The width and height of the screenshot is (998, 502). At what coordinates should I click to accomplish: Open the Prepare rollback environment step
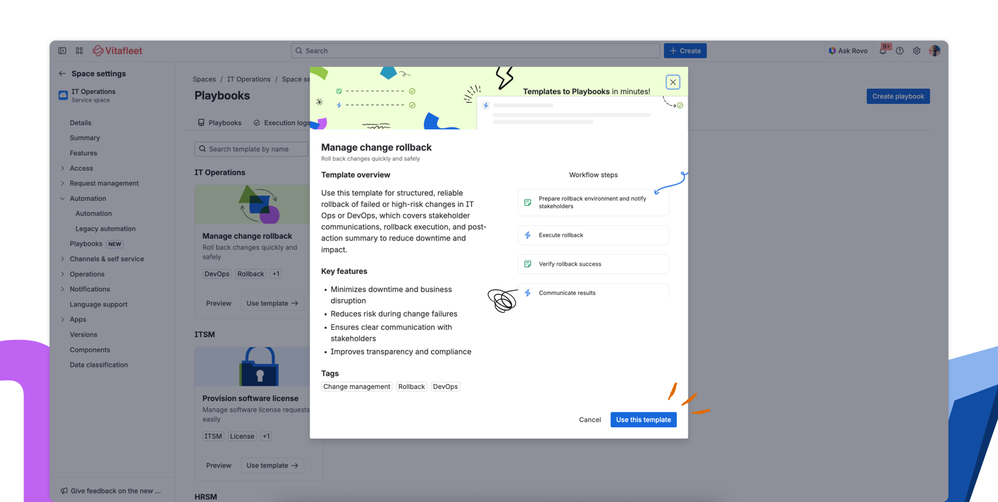(593, 202)
